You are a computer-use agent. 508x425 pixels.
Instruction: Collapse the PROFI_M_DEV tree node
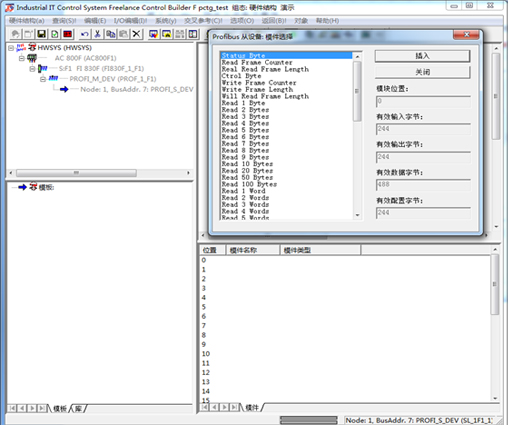43,79
